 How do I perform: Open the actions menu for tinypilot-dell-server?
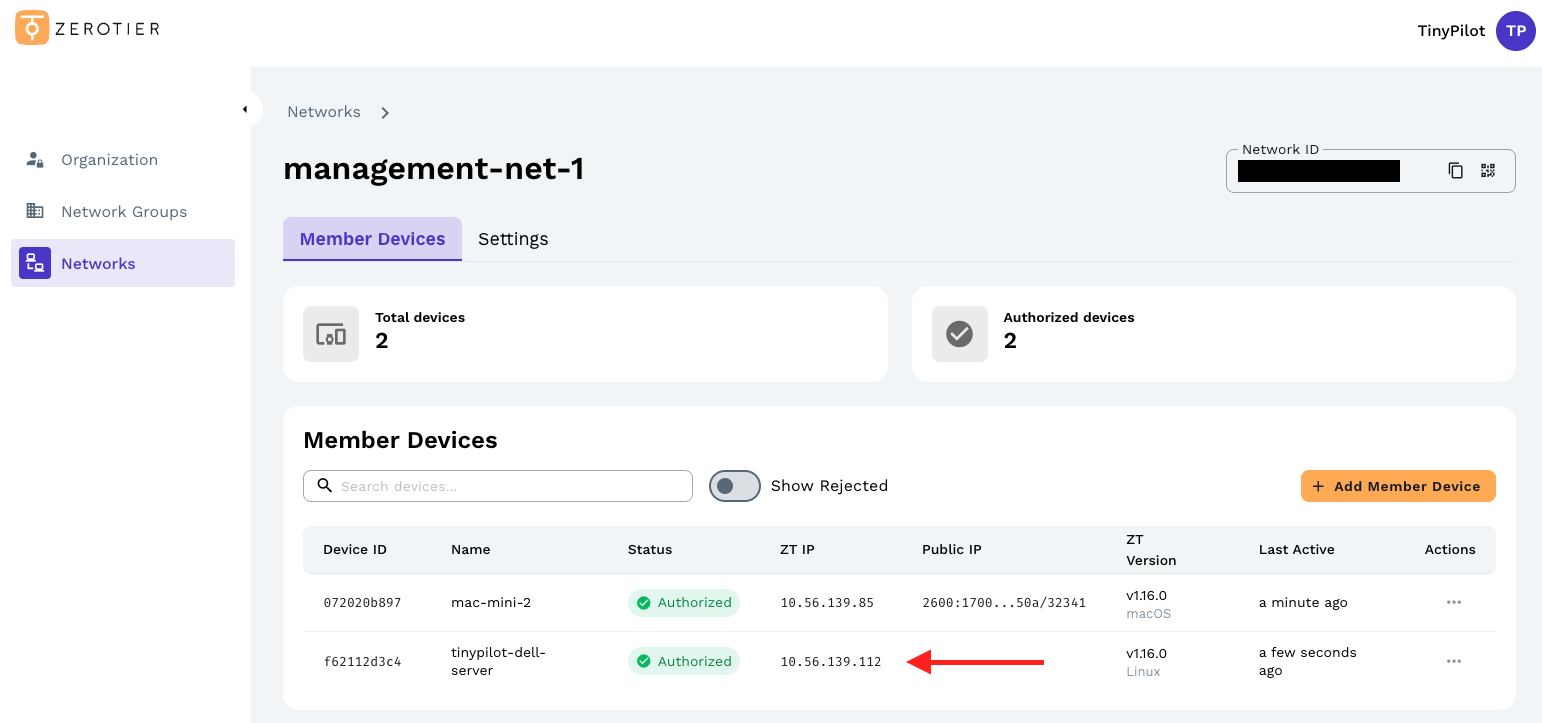point(1454,661)
